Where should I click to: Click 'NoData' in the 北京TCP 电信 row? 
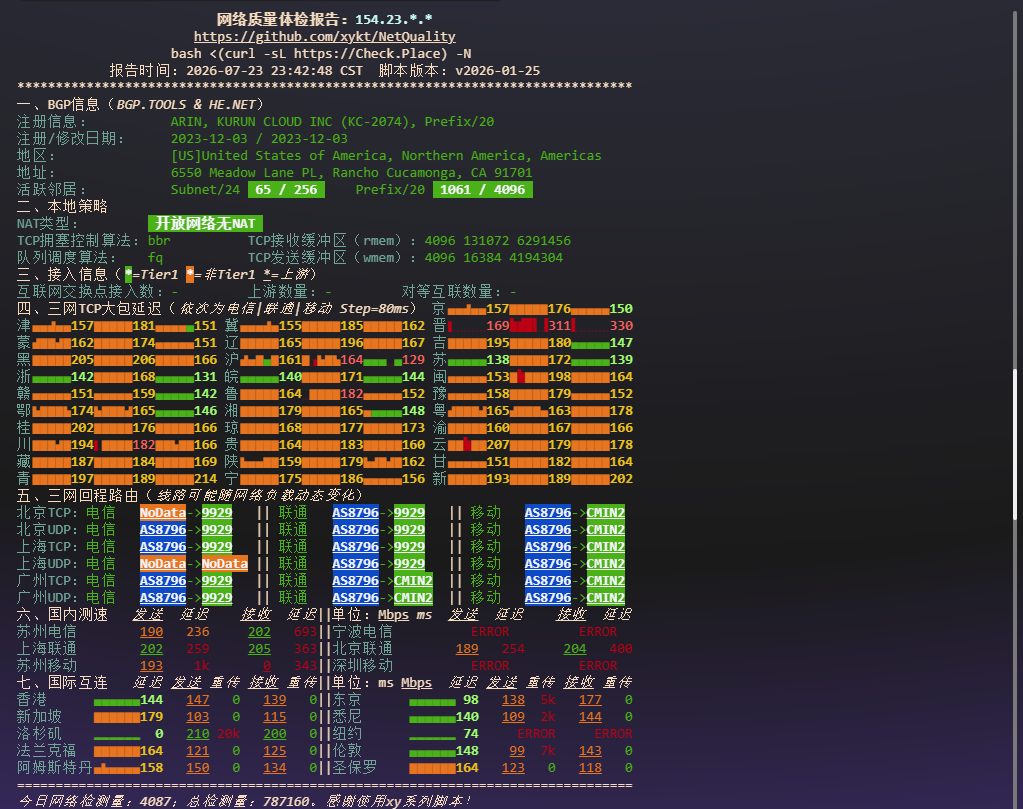(x=163, y=512)
